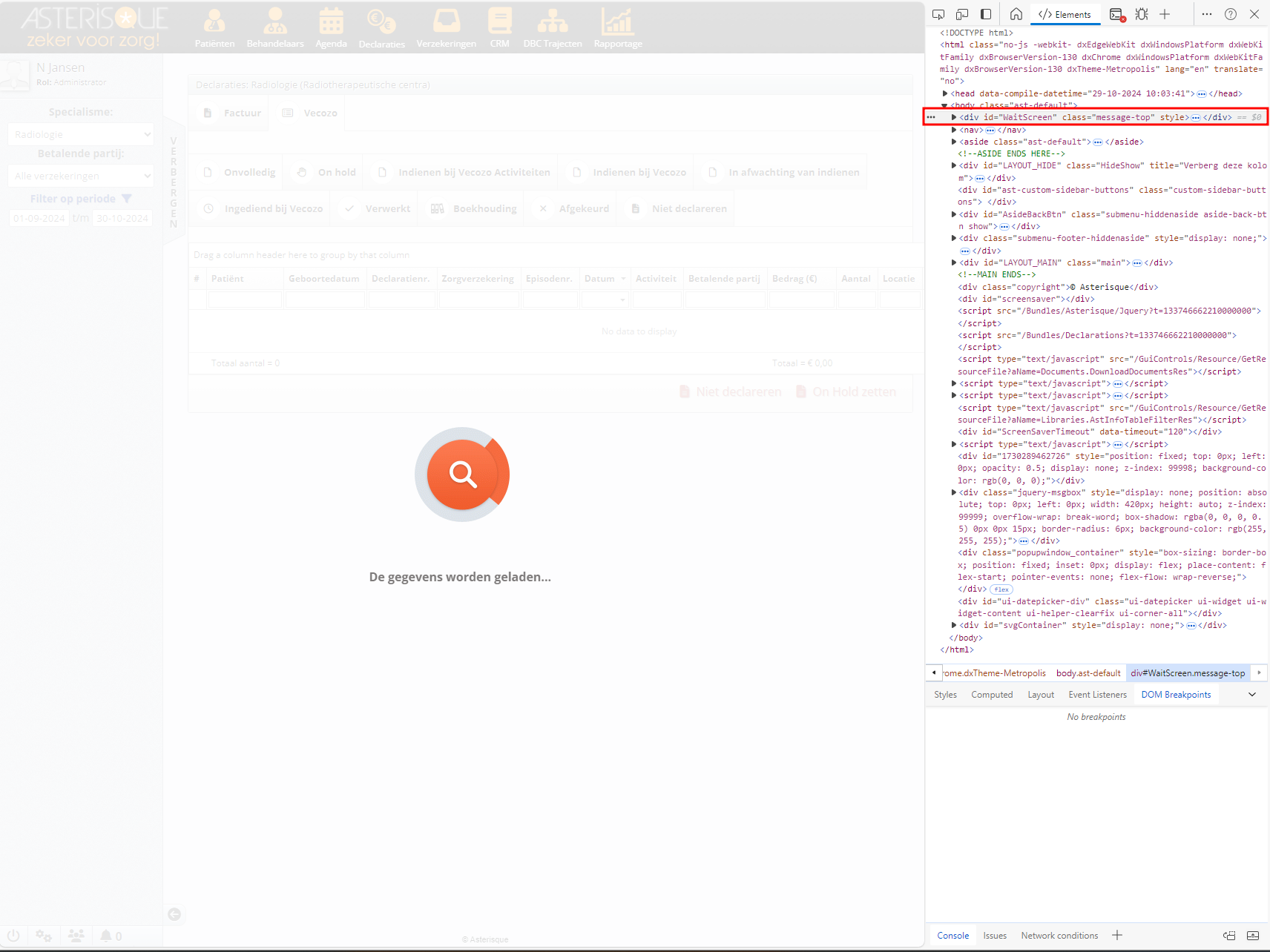Viewport: 1270px width, 952px height.
Task: Expand the aside ast-default node
Action: 954,142
